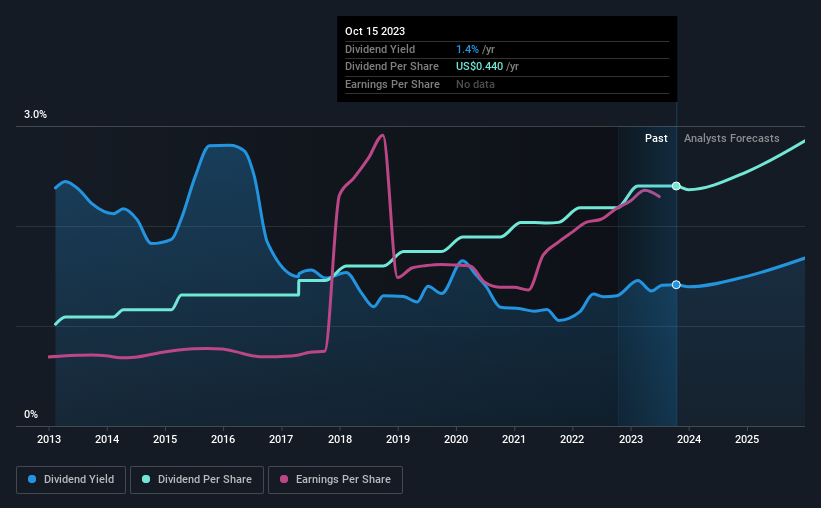
Task: Select the 2013 x-axis label
Action: [49, 439]
